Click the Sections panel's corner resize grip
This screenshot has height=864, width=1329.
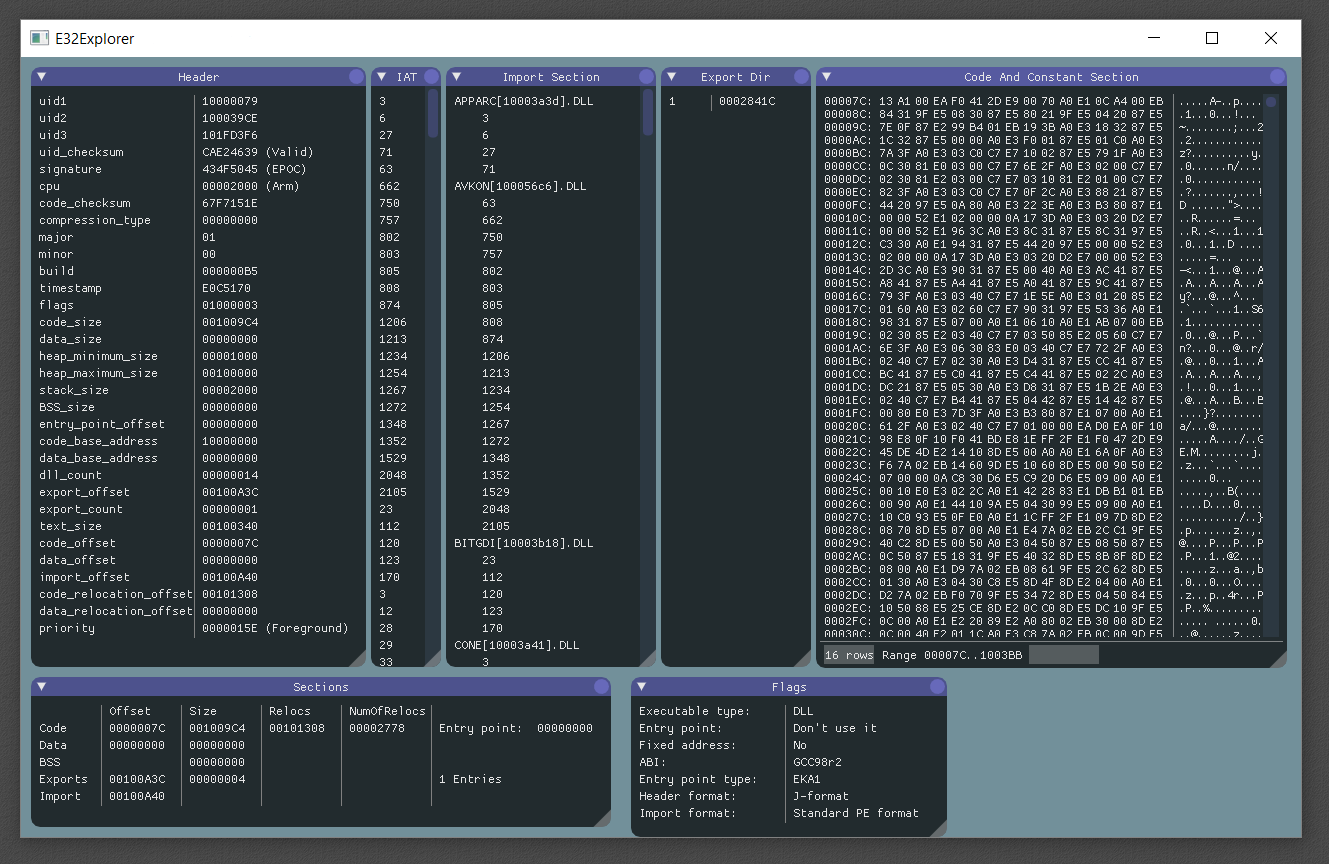click(603, 819)
